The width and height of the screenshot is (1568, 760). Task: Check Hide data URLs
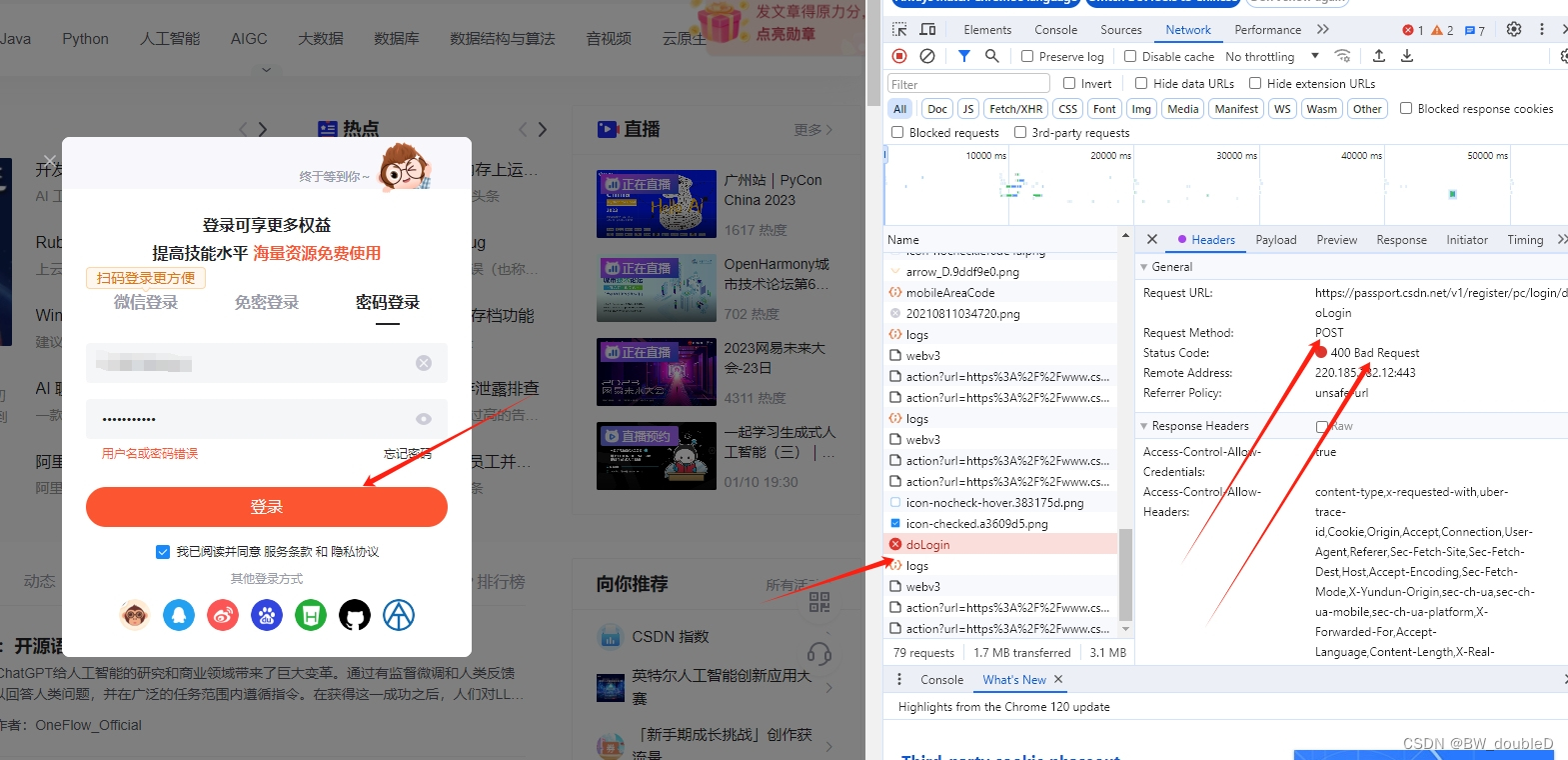point(1141,83)
